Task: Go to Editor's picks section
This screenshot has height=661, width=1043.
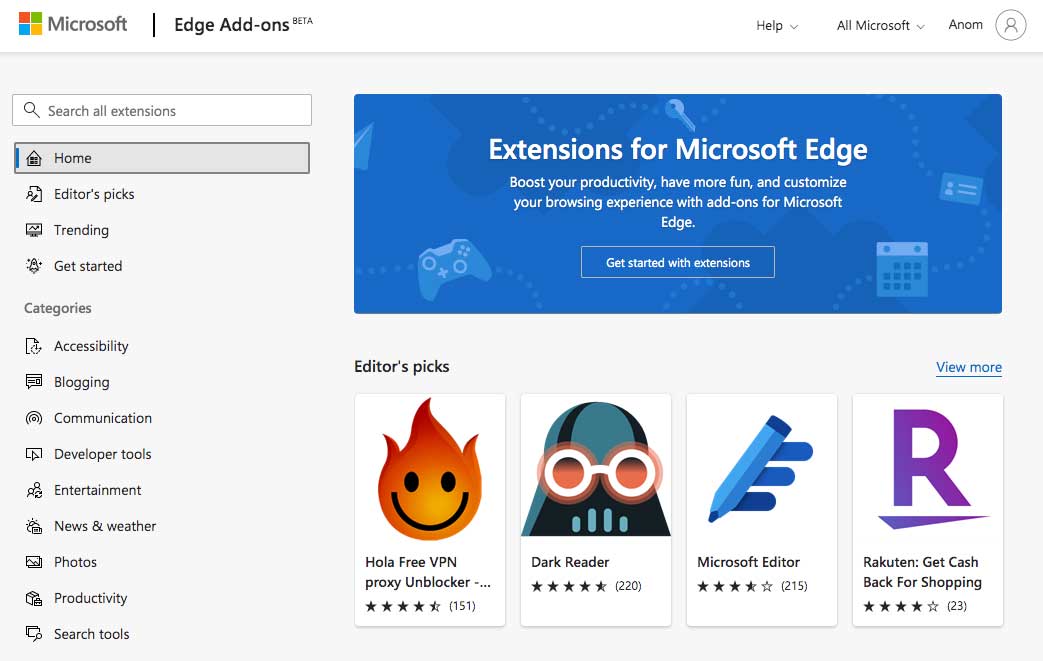Action: coord(94,194)
